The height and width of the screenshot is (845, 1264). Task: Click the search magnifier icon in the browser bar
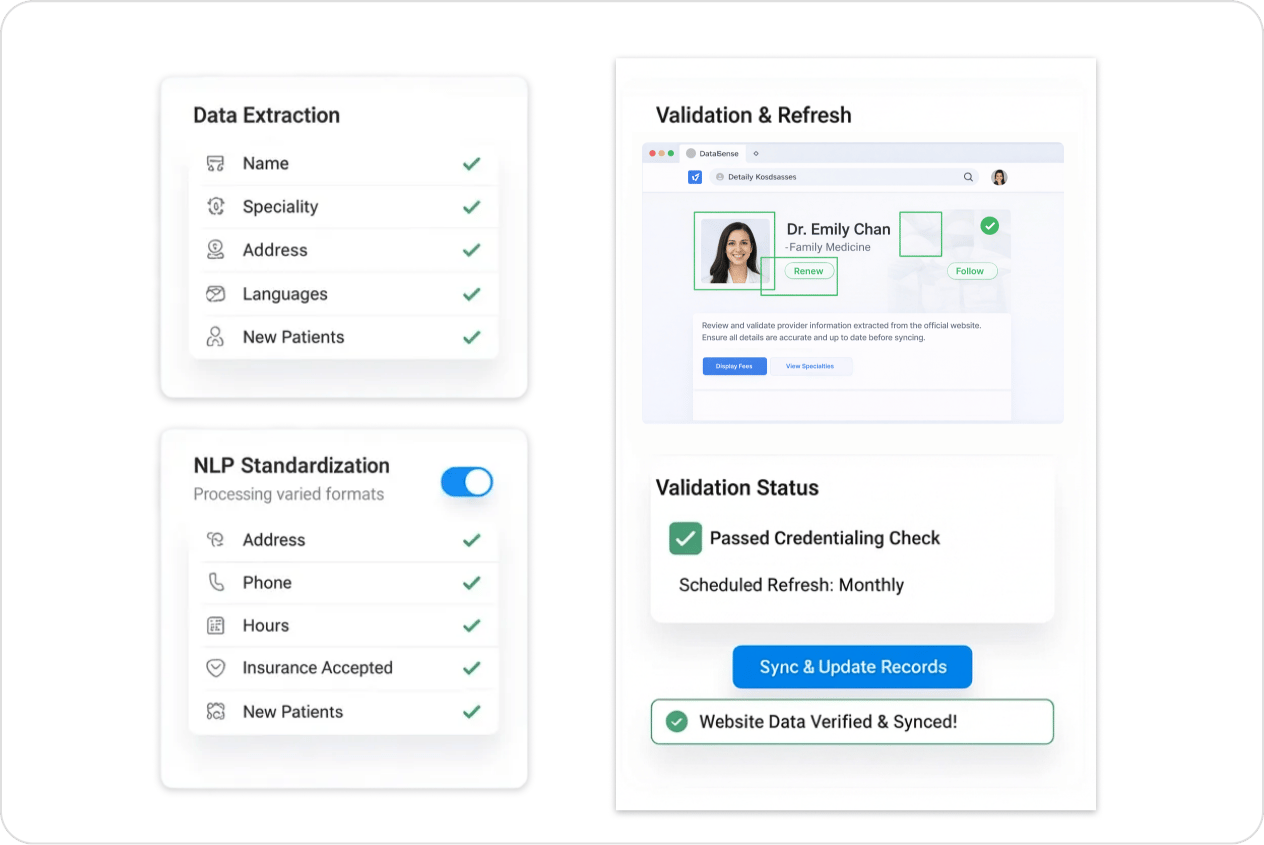(968, 176)
